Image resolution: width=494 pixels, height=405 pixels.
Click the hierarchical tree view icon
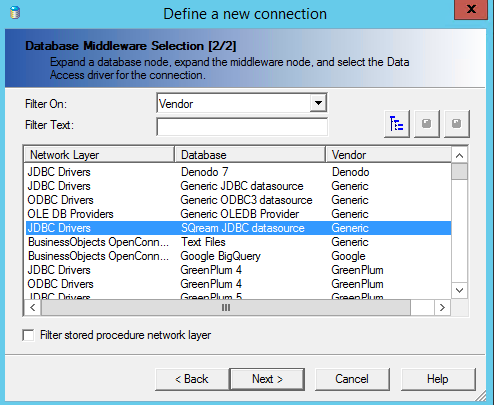[x=397, y=124]
